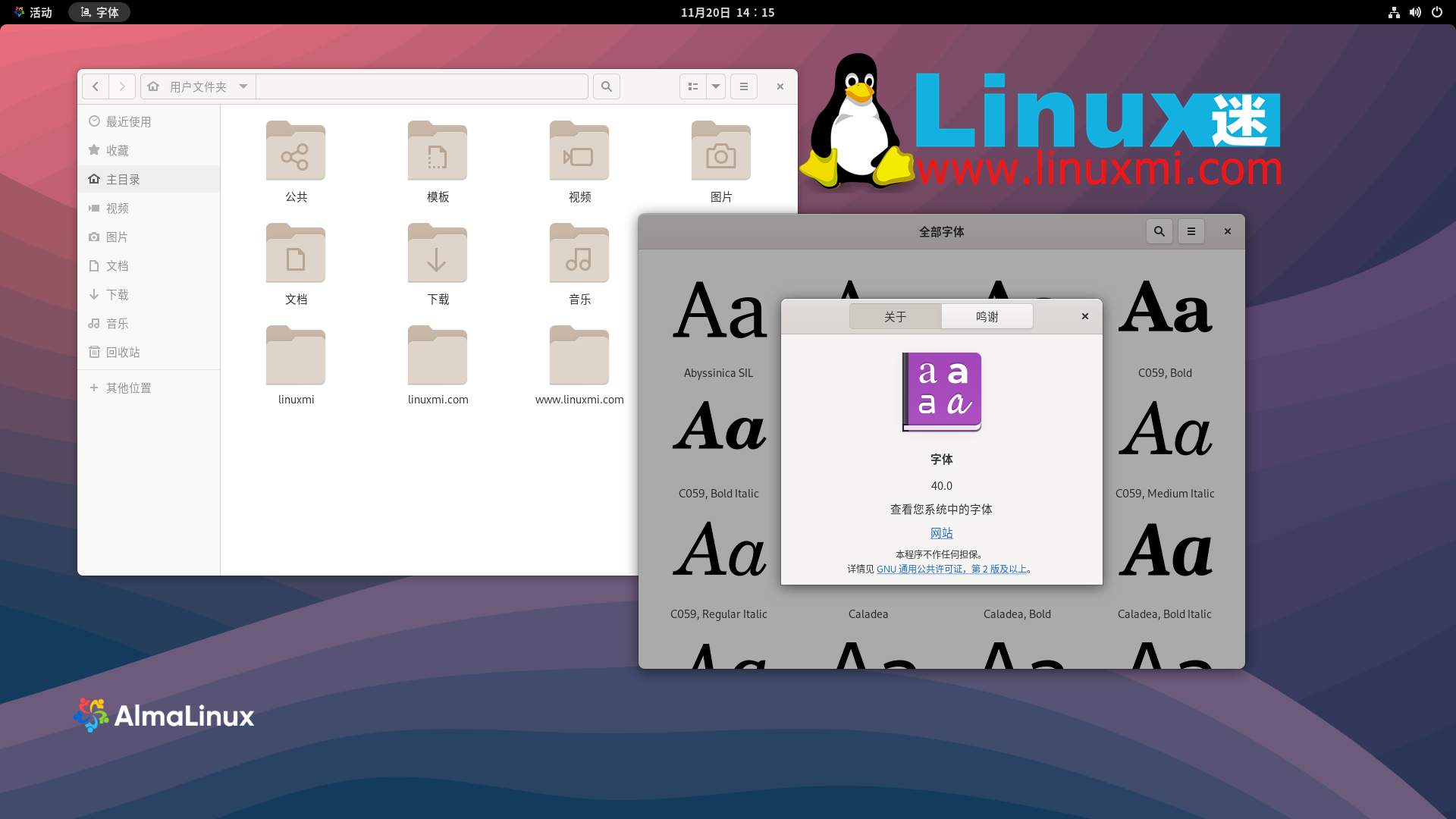Open file manager hamburger menu
1456x819 pixels.
(x=744, y=86)
